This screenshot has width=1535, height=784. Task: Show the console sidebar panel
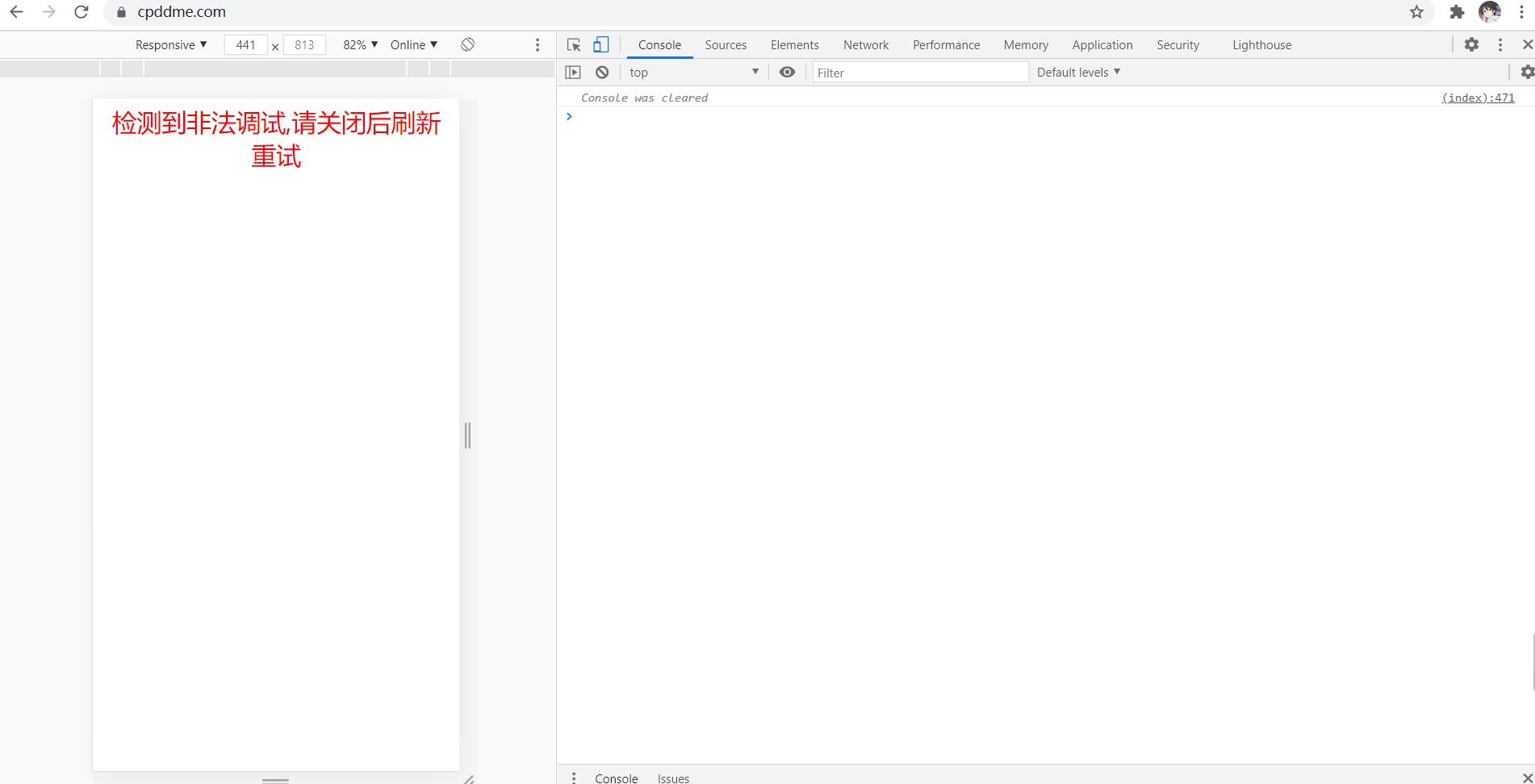click(x=573, y=73)
